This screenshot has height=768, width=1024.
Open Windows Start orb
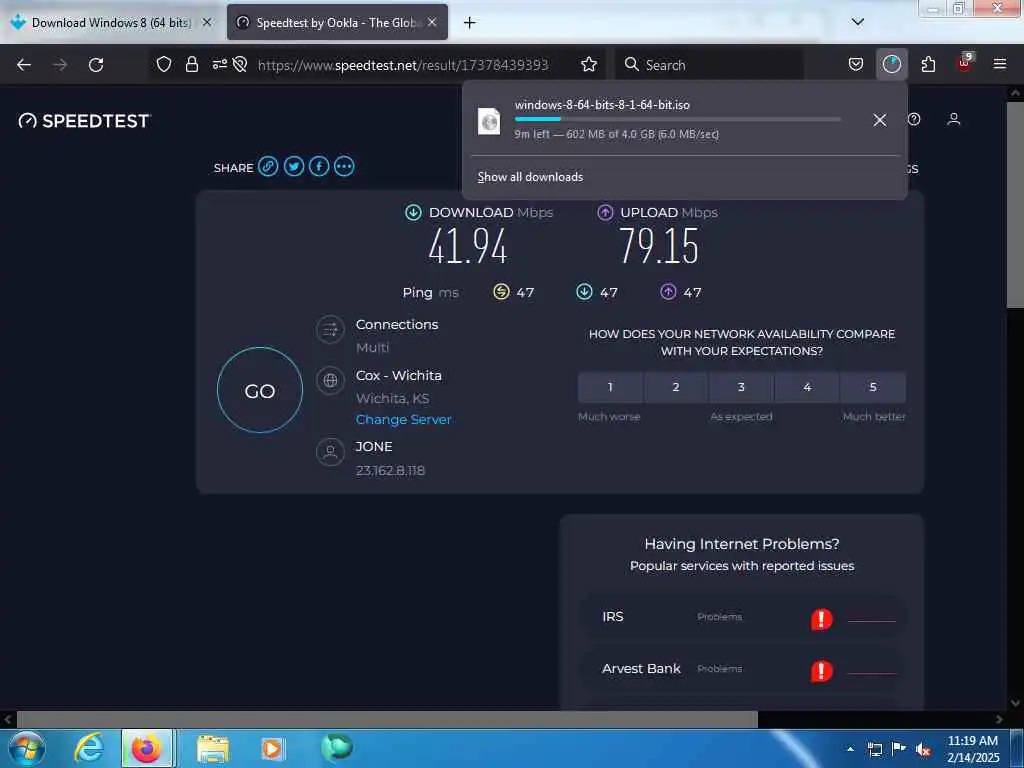click(27, 748)
